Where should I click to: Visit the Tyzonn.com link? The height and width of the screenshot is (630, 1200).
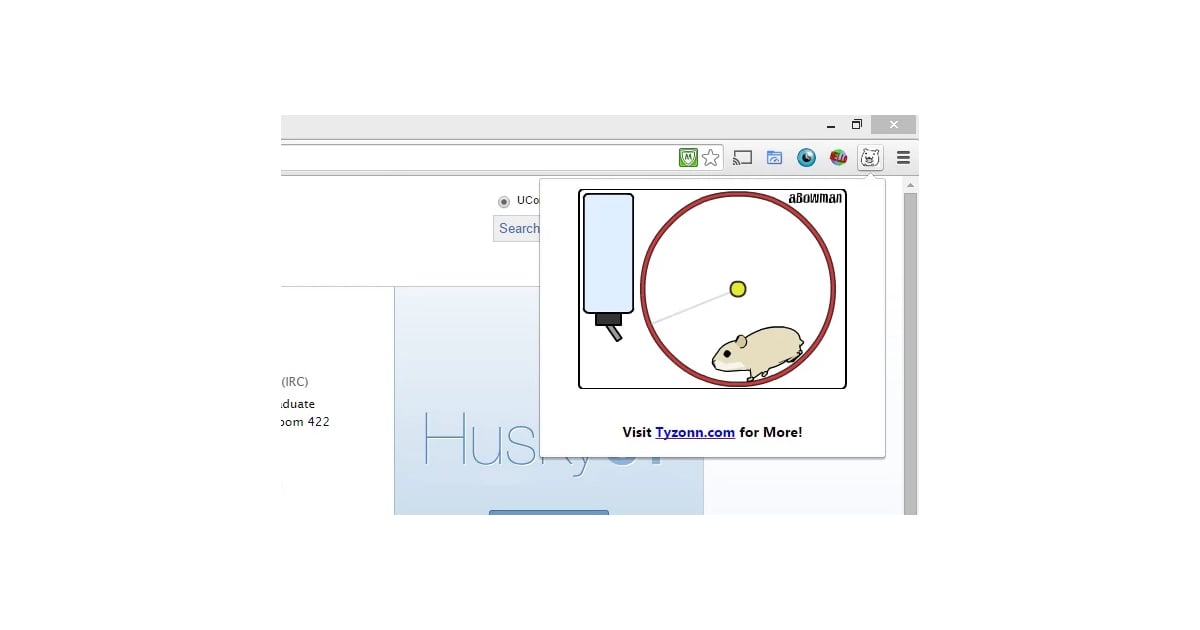[x=695, y=432]
